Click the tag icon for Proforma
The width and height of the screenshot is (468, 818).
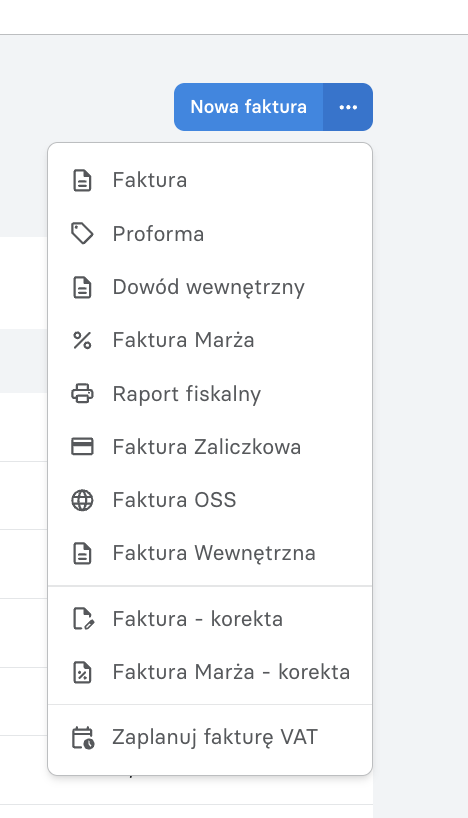point(82,234)
